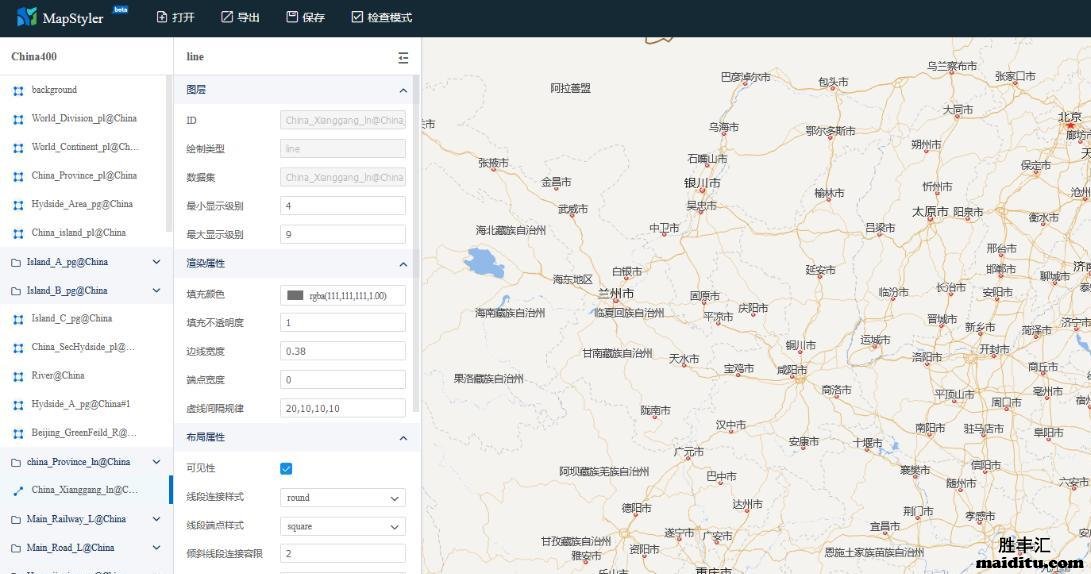The height and width of the screenshot is (574, 1091).
Task: Expand the Island_A_pg@China group chevron
Action: (157, 262)
